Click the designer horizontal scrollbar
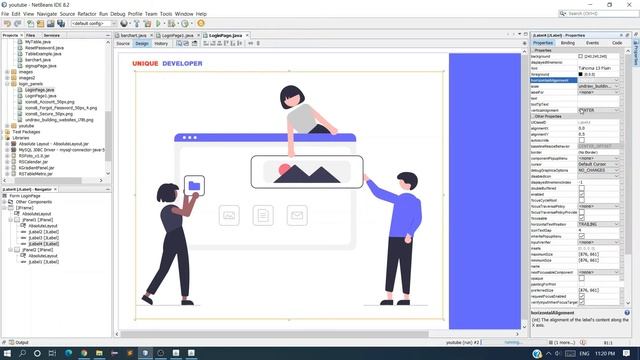 click(274, 334)
